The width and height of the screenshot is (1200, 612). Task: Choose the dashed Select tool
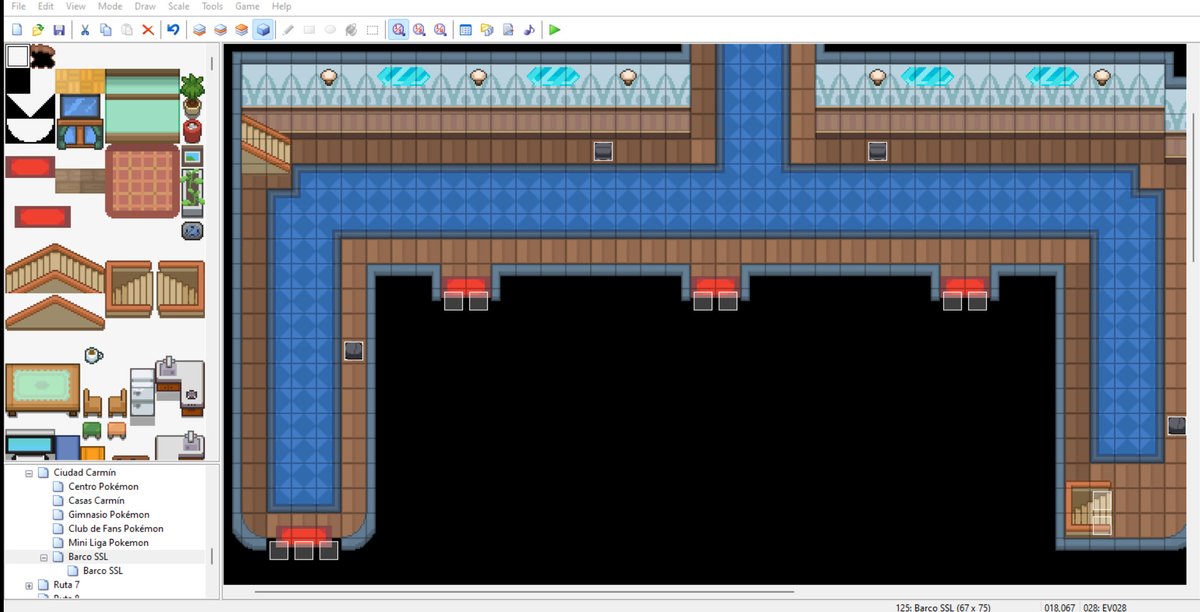pos(372,30)
